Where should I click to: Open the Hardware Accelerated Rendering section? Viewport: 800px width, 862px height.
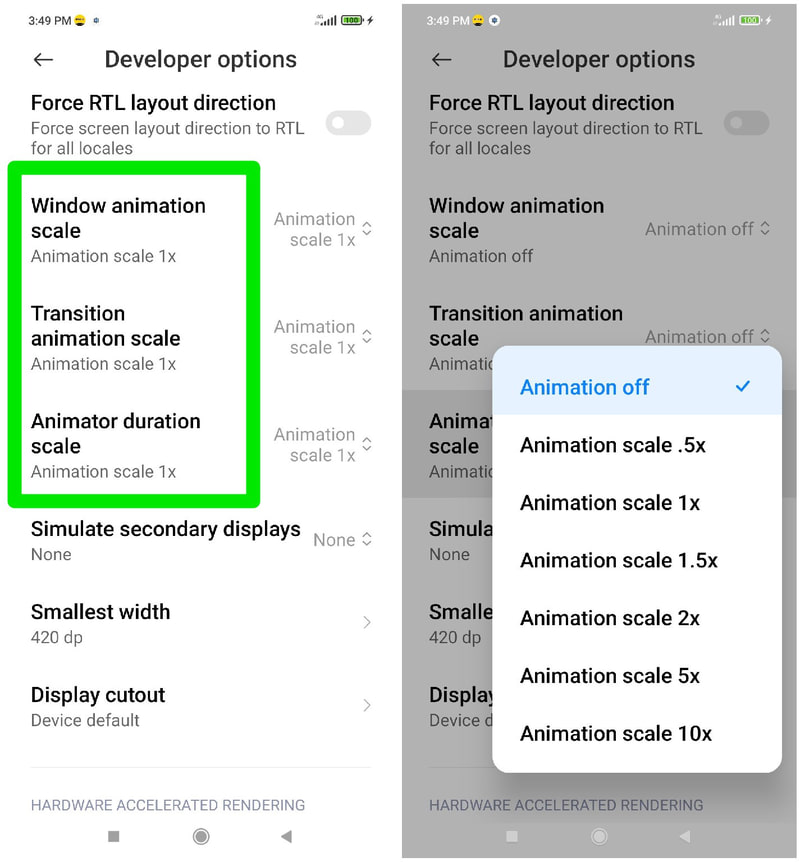point(167,805)
